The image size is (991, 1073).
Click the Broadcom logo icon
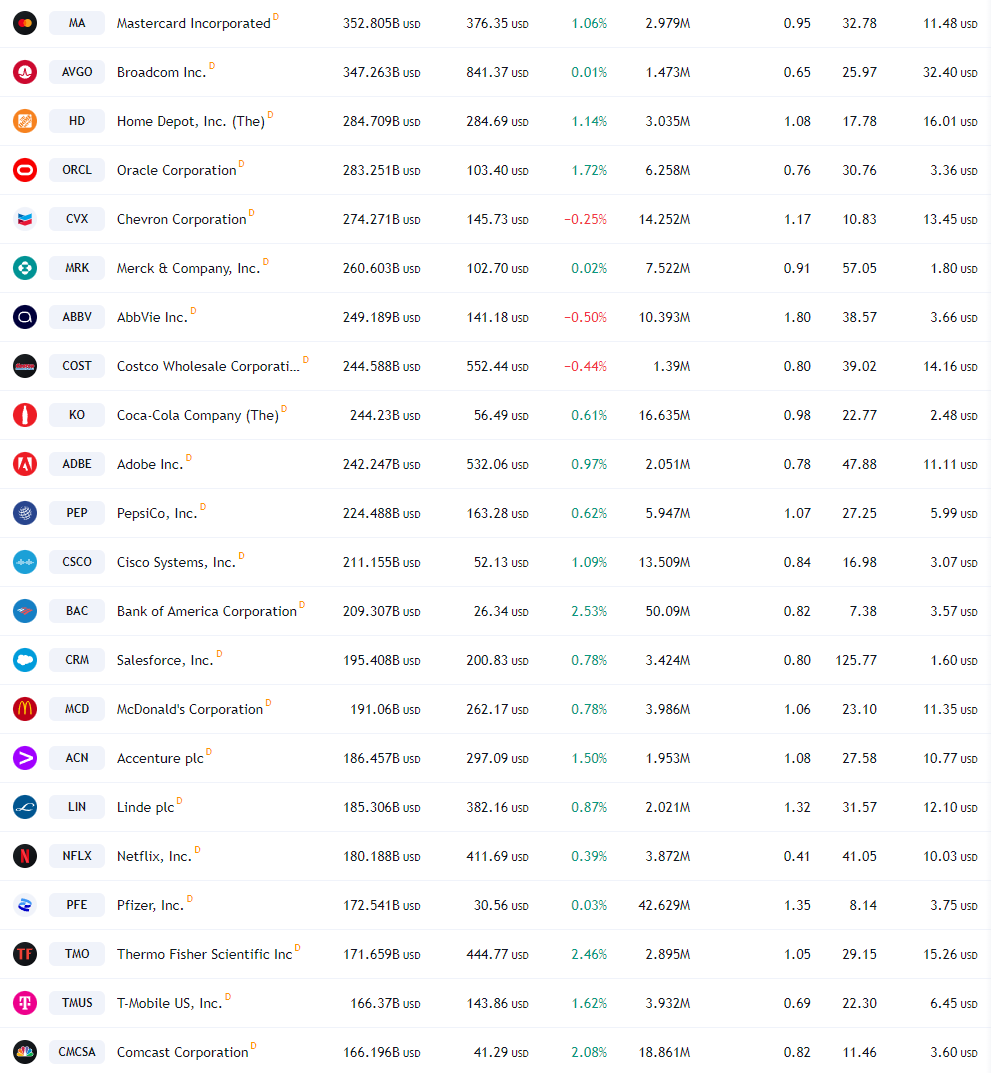pos(25,72)
